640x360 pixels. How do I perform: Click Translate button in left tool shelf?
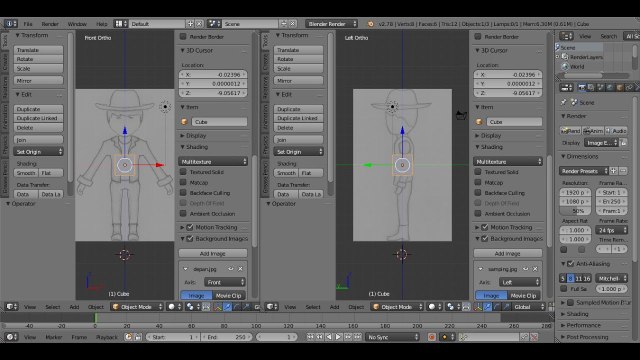click(x=38, y=50)
